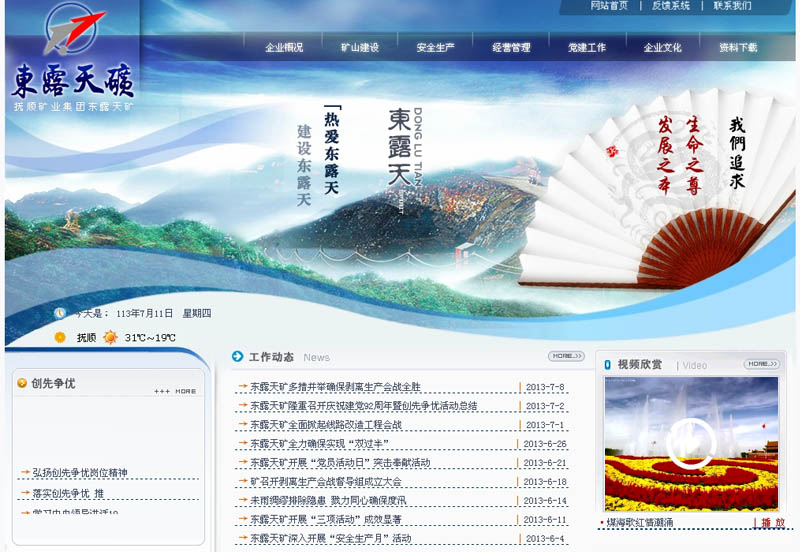Click the sun weather icon
This screenshot has height=552, width=800.
pos(60,338)
